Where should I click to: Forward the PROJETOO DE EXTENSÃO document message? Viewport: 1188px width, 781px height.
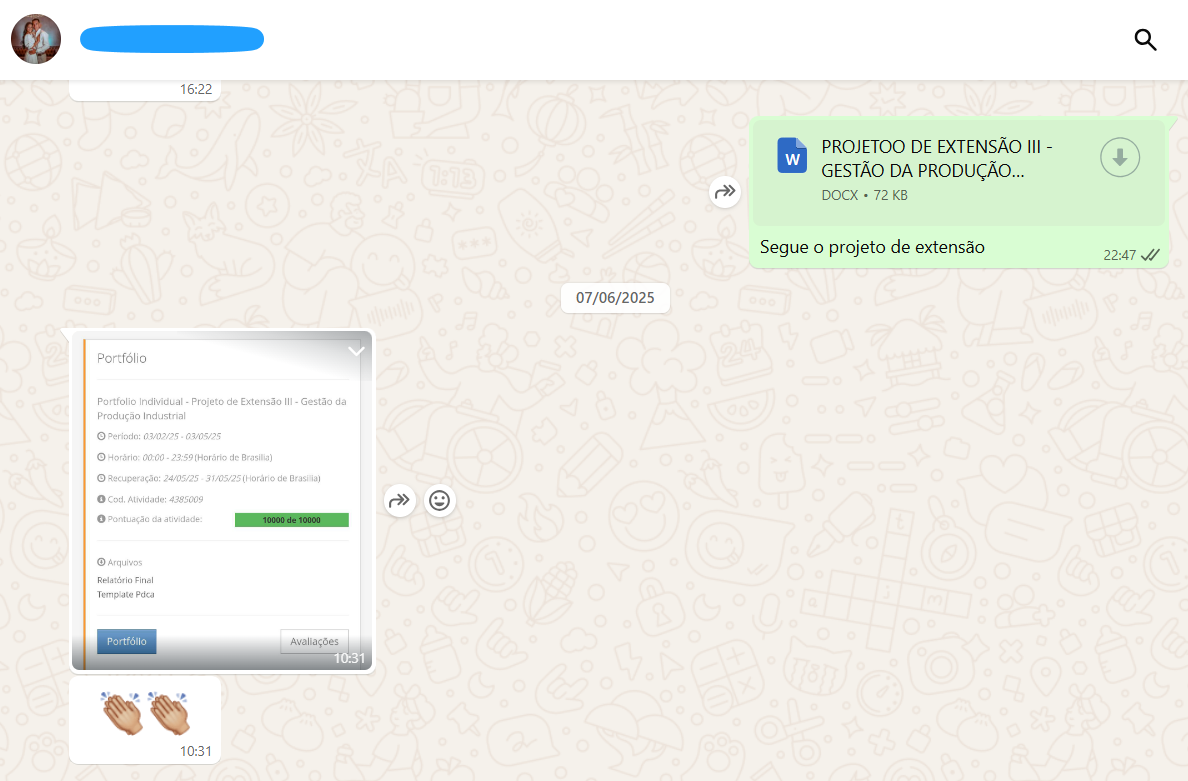click(725, 191)
